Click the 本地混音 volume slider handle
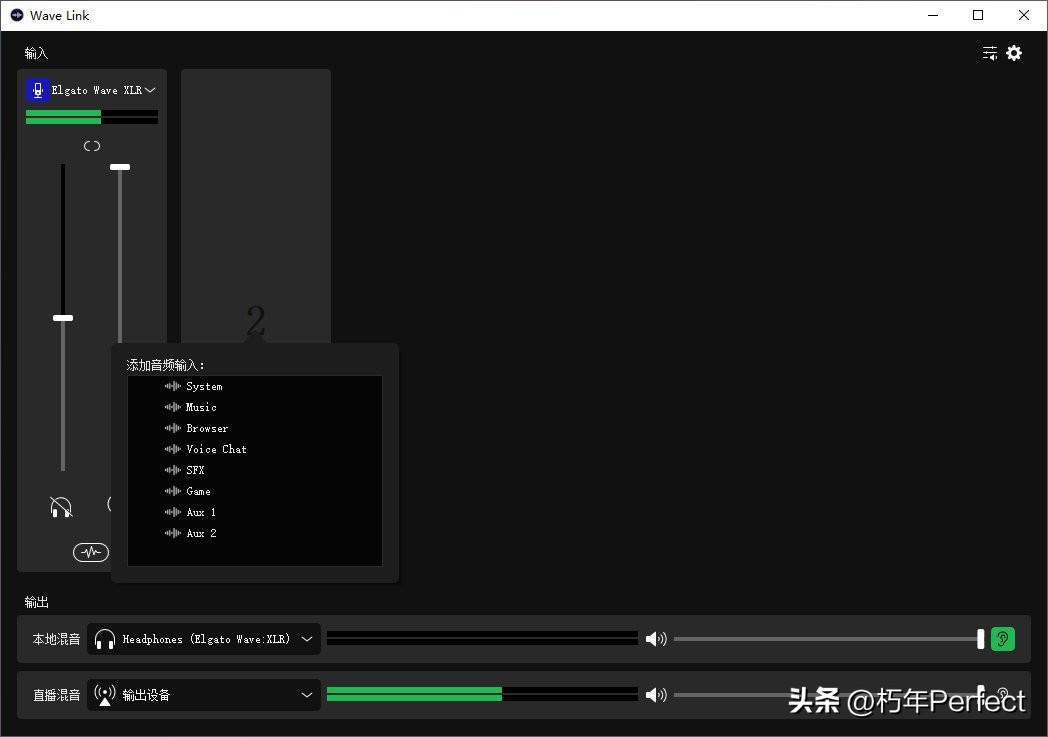This screenshot has width=1048, height=737. click(x=980, y=638)
